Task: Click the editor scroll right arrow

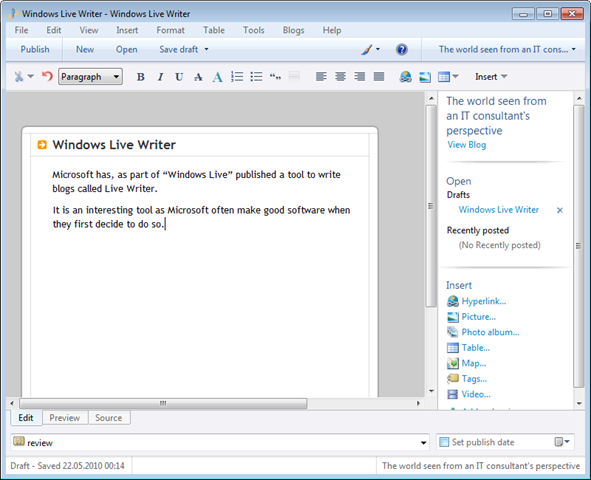Action: point(418,403)
